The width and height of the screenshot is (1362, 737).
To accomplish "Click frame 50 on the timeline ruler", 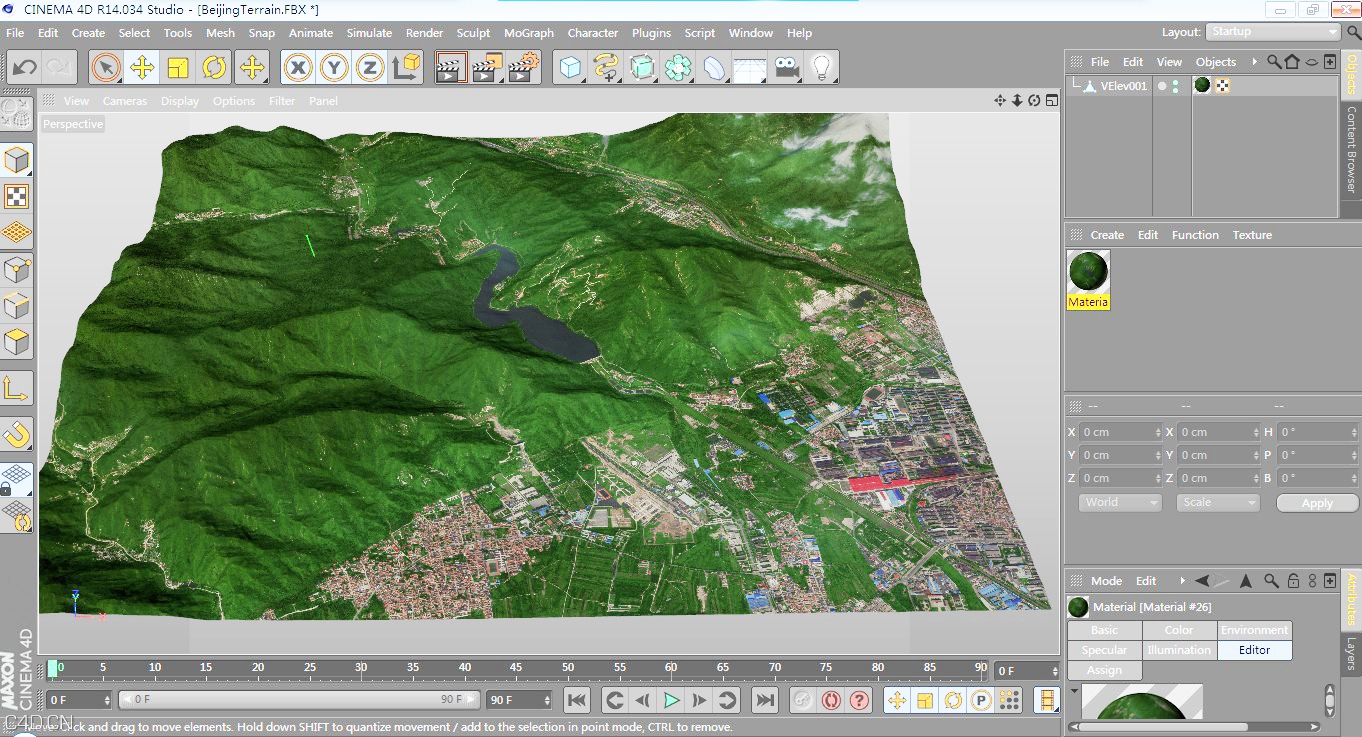I will click(568, 667).
